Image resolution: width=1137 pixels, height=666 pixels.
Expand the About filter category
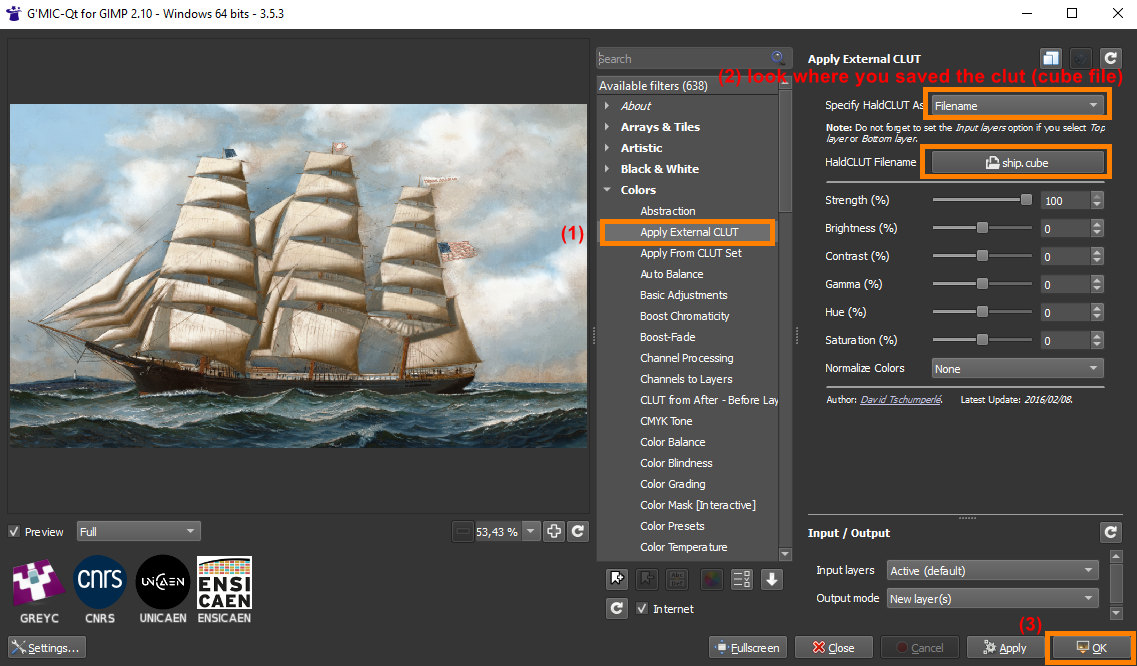607,106
